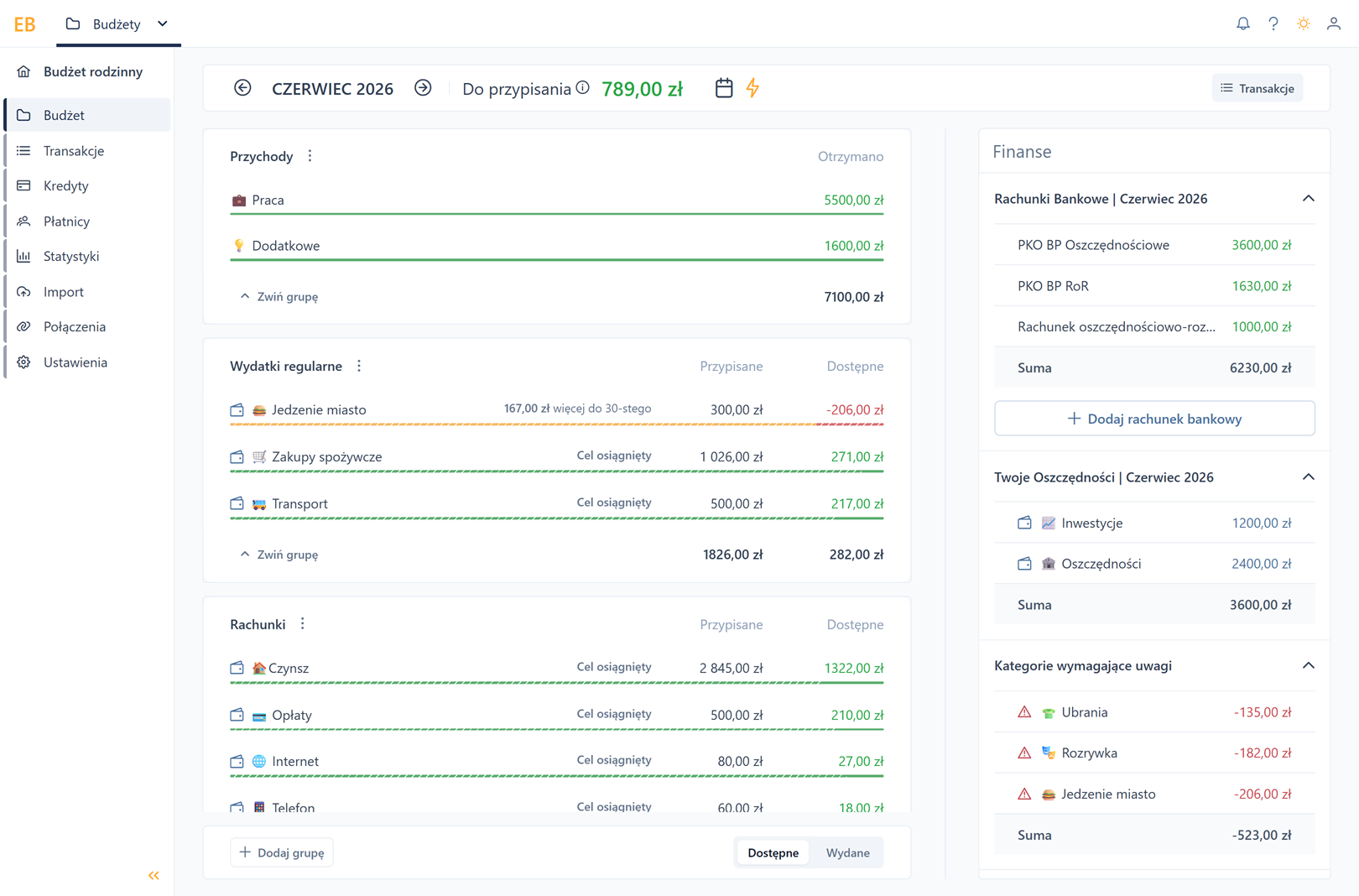Screen dimensions: 1359x896
Task: Open the help question mark
Action: click(1273, 23)
